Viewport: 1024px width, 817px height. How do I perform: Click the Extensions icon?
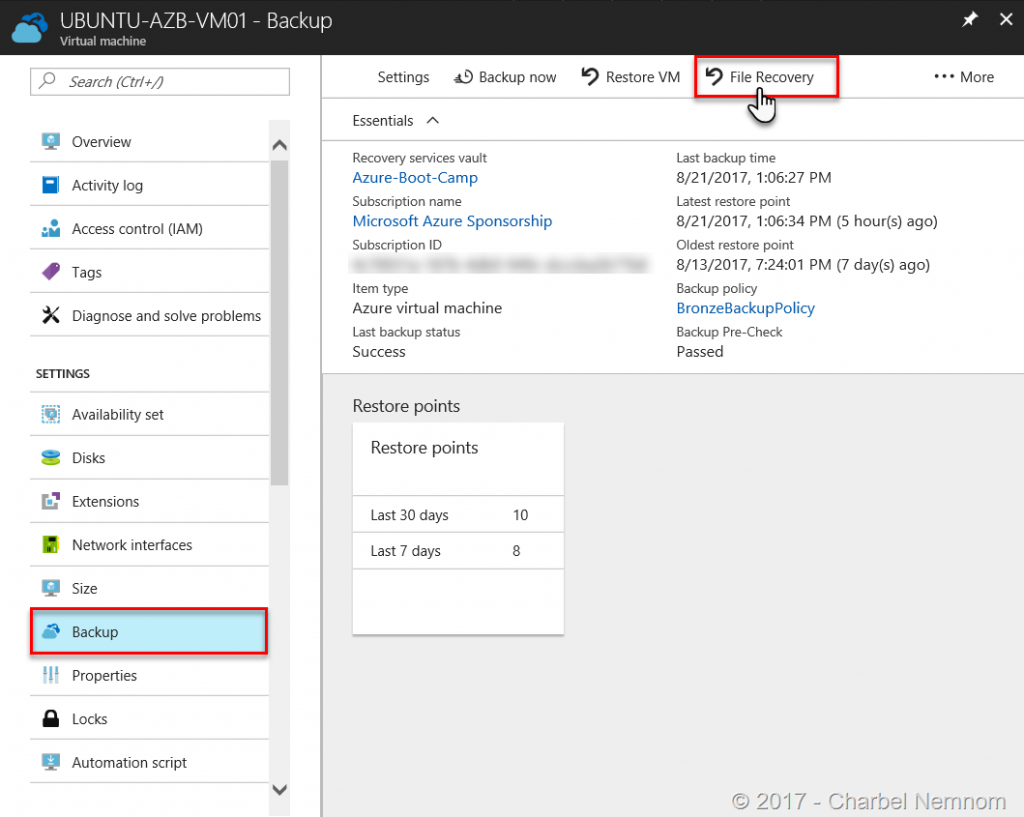coord(51,501)
